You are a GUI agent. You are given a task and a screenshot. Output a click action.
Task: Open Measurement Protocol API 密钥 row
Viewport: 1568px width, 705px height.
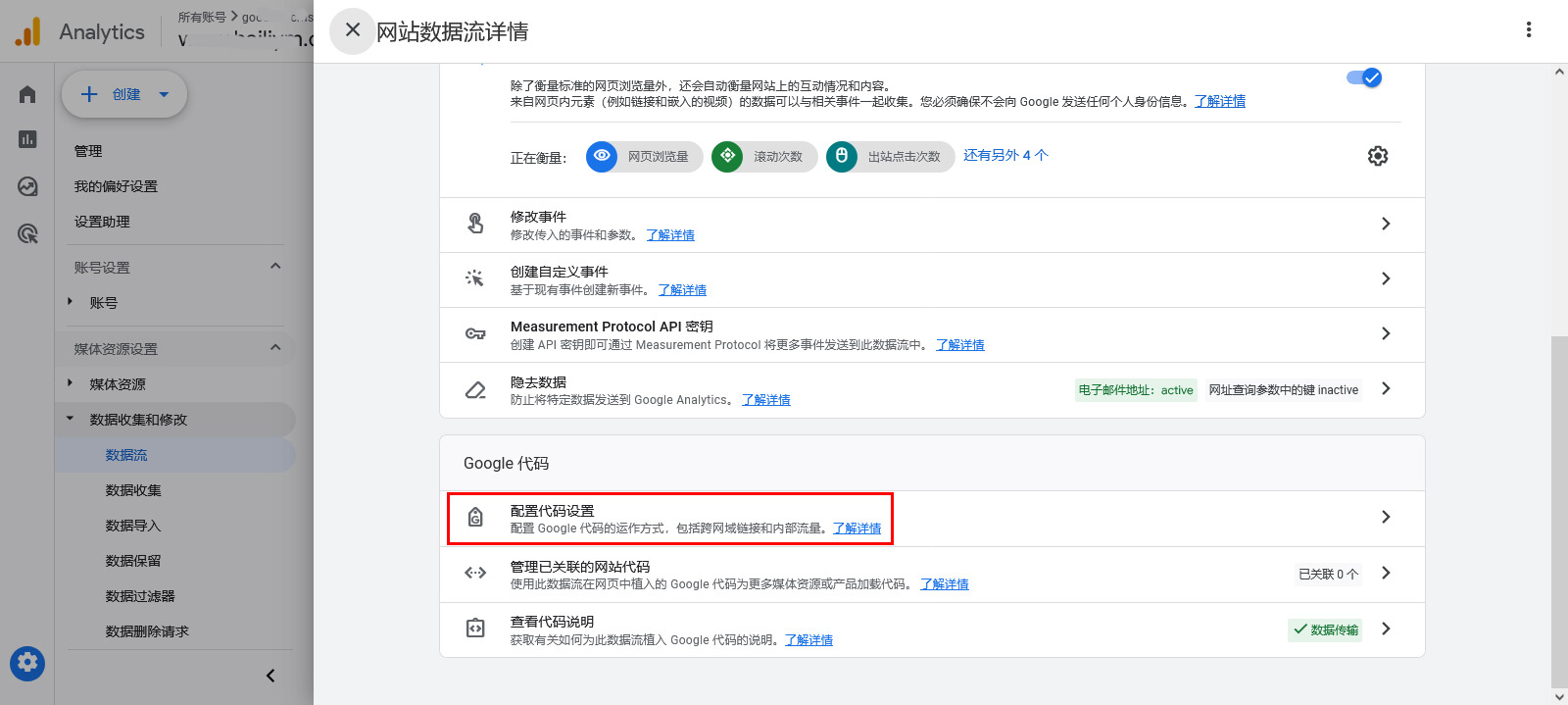932,334
